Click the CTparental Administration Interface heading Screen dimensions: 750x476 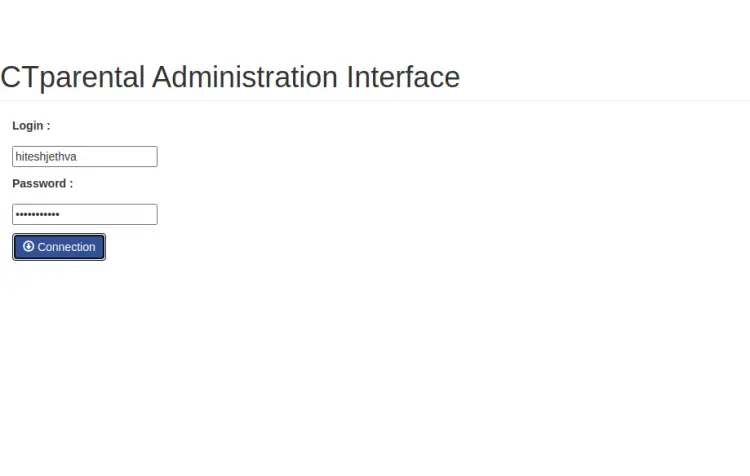[x=230, y=77]
